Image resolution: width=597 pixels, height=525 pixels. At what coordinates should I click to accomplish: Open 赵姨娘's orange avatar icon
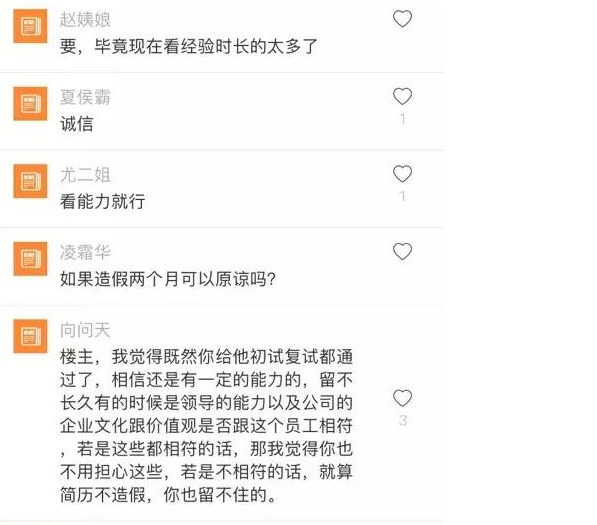point(30,26)
